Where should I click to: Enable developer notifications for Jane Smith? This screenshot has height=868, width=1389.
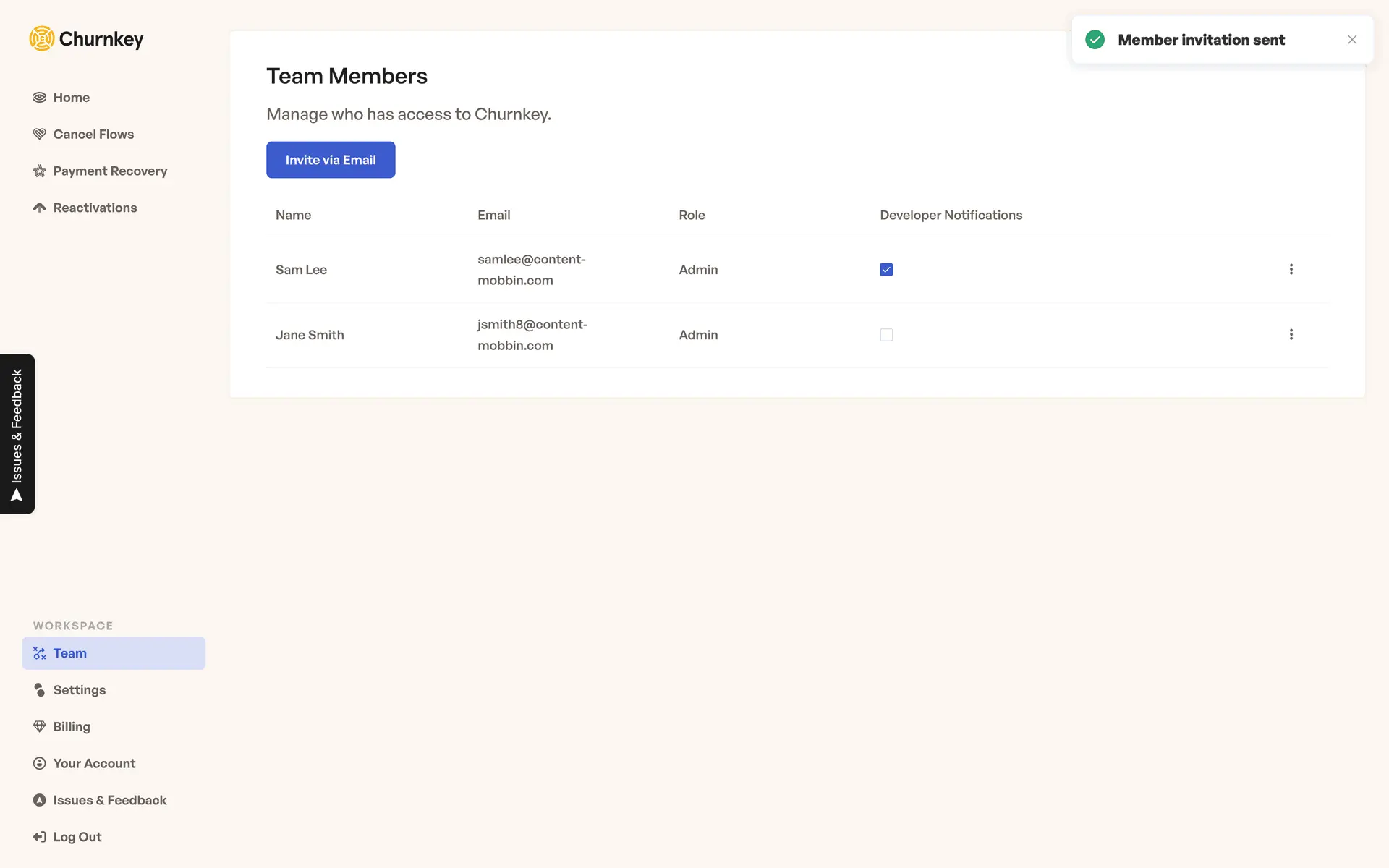point(886,335)
